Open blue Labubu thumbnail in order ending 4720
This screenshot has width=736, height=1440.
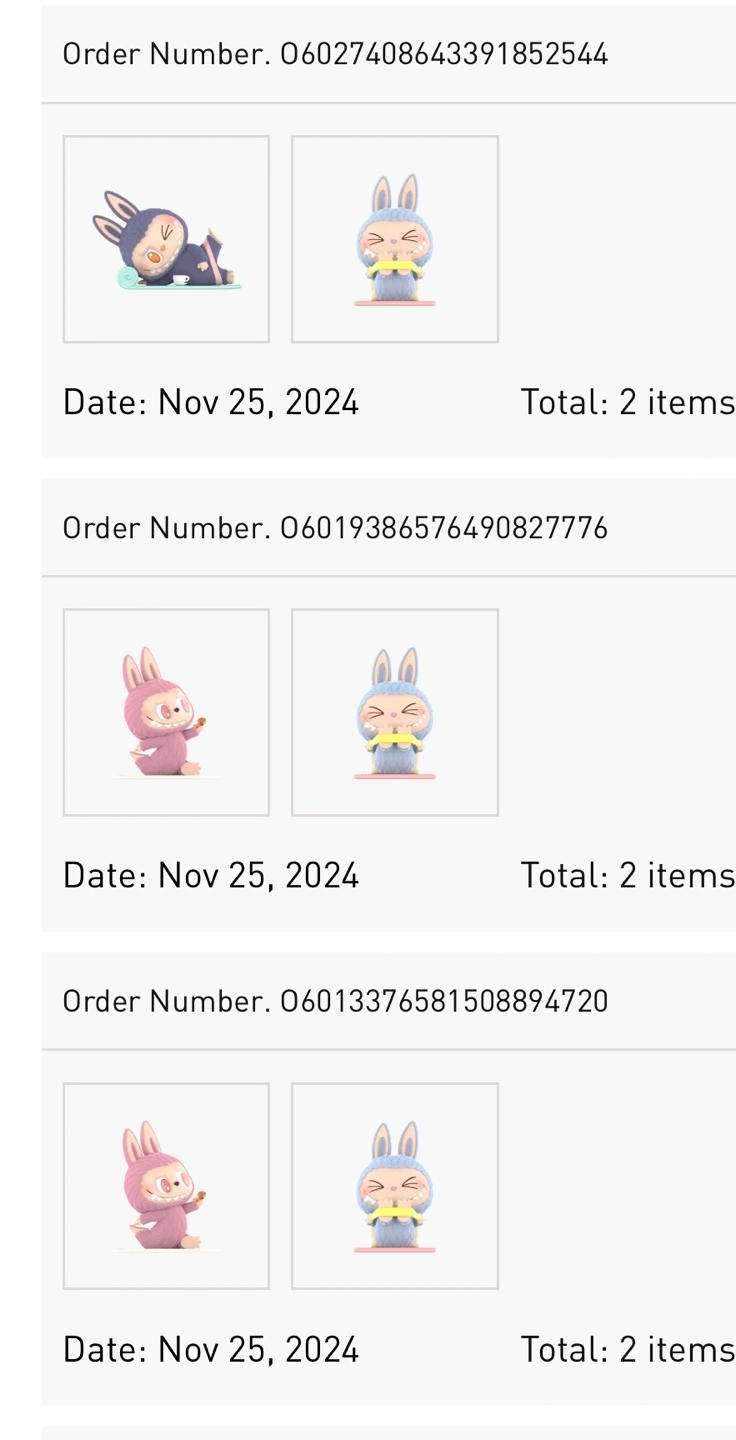[x=394, y=1186]
